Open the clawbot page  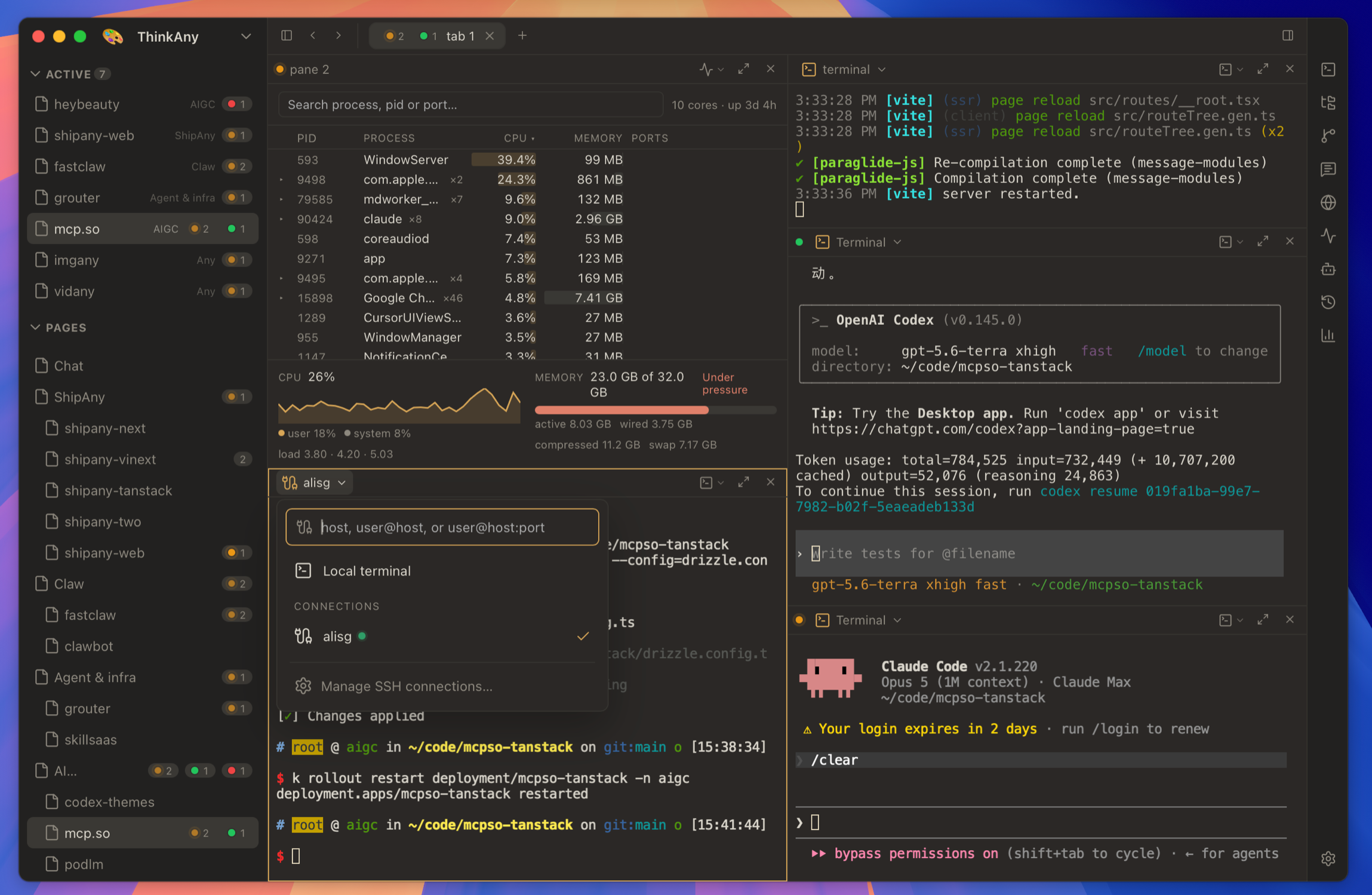[143, 647]
